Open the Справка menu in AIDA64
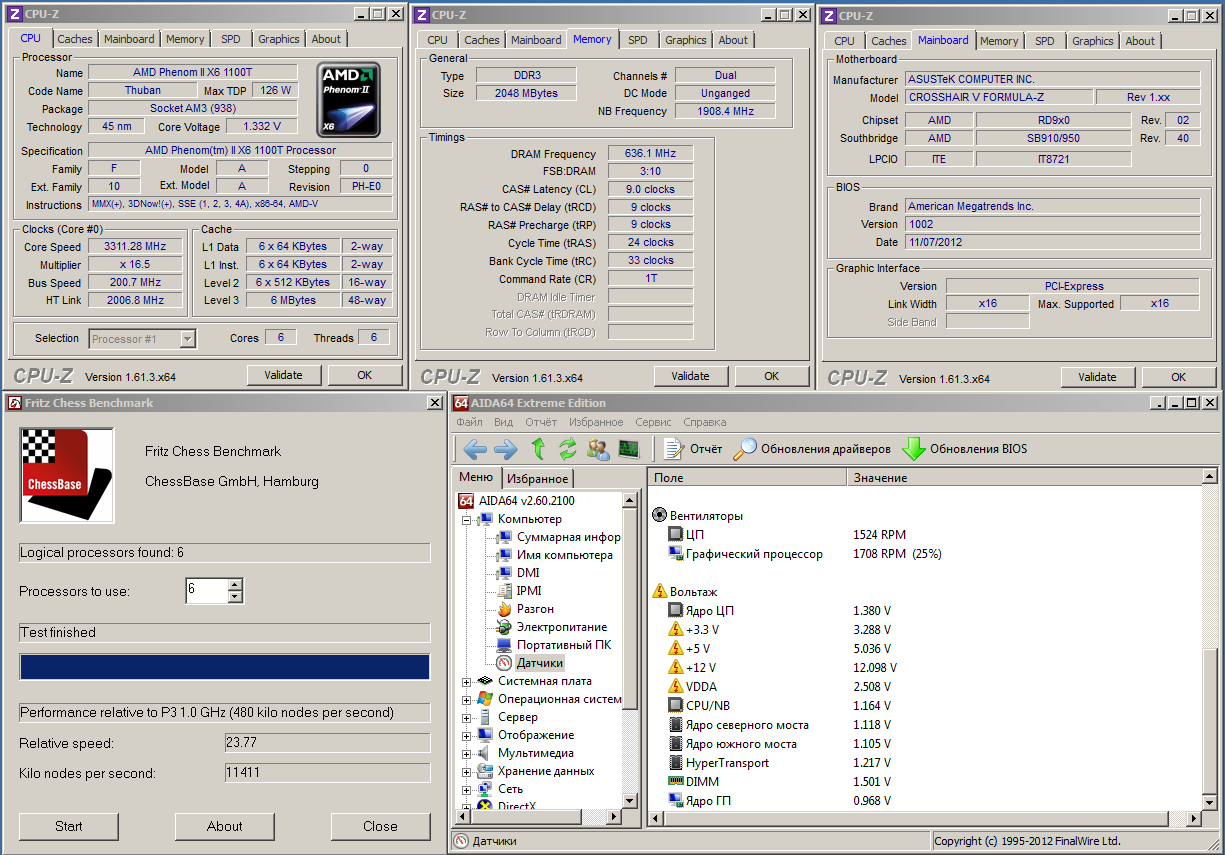Image resolution: width=1225 pixels, height=855 pixels. (704, 422)
